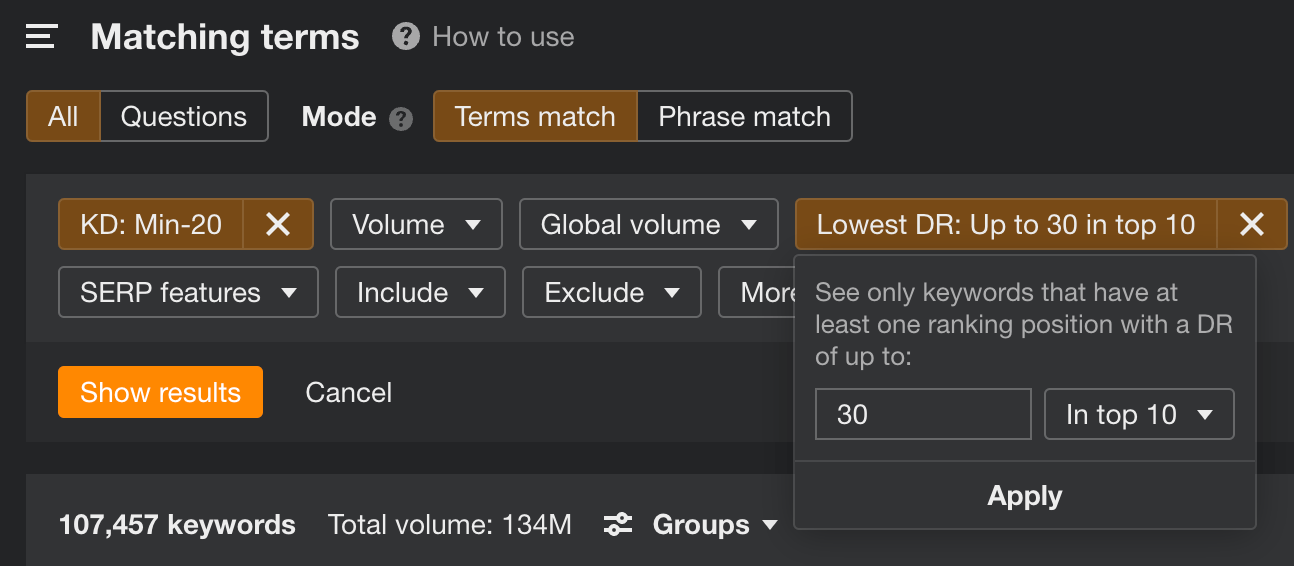1294x566 pixels.
Task: Expand the SERP features filter
Action: coord(188,292)
